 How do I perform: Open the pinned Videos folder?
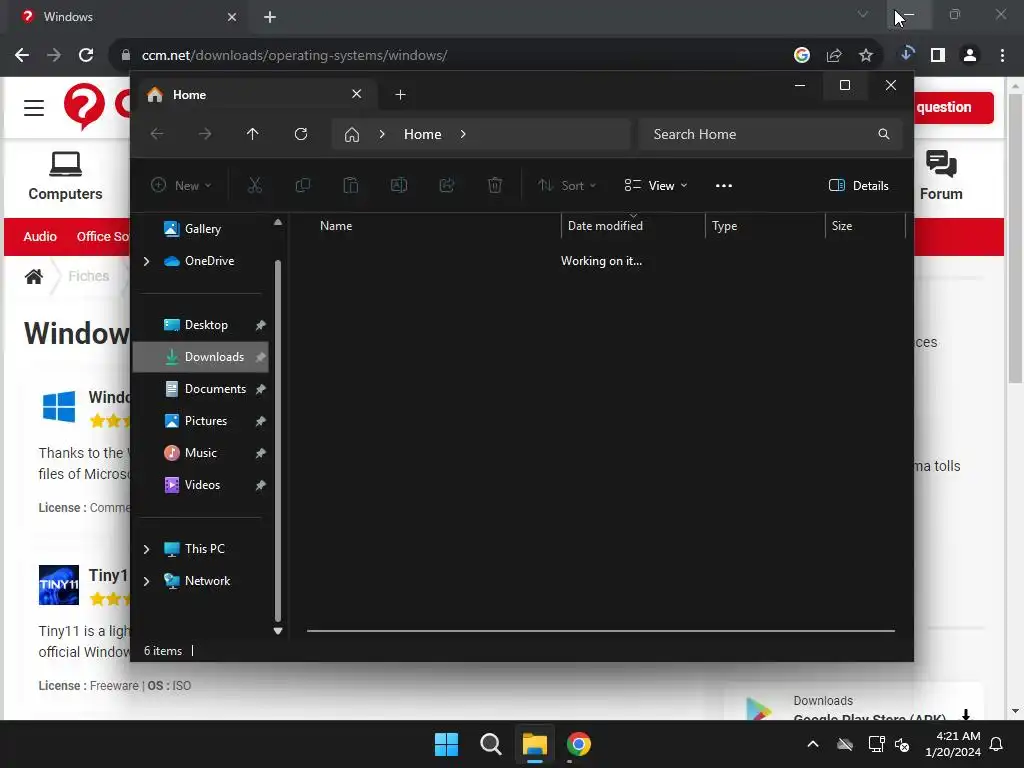coord(200,485)
